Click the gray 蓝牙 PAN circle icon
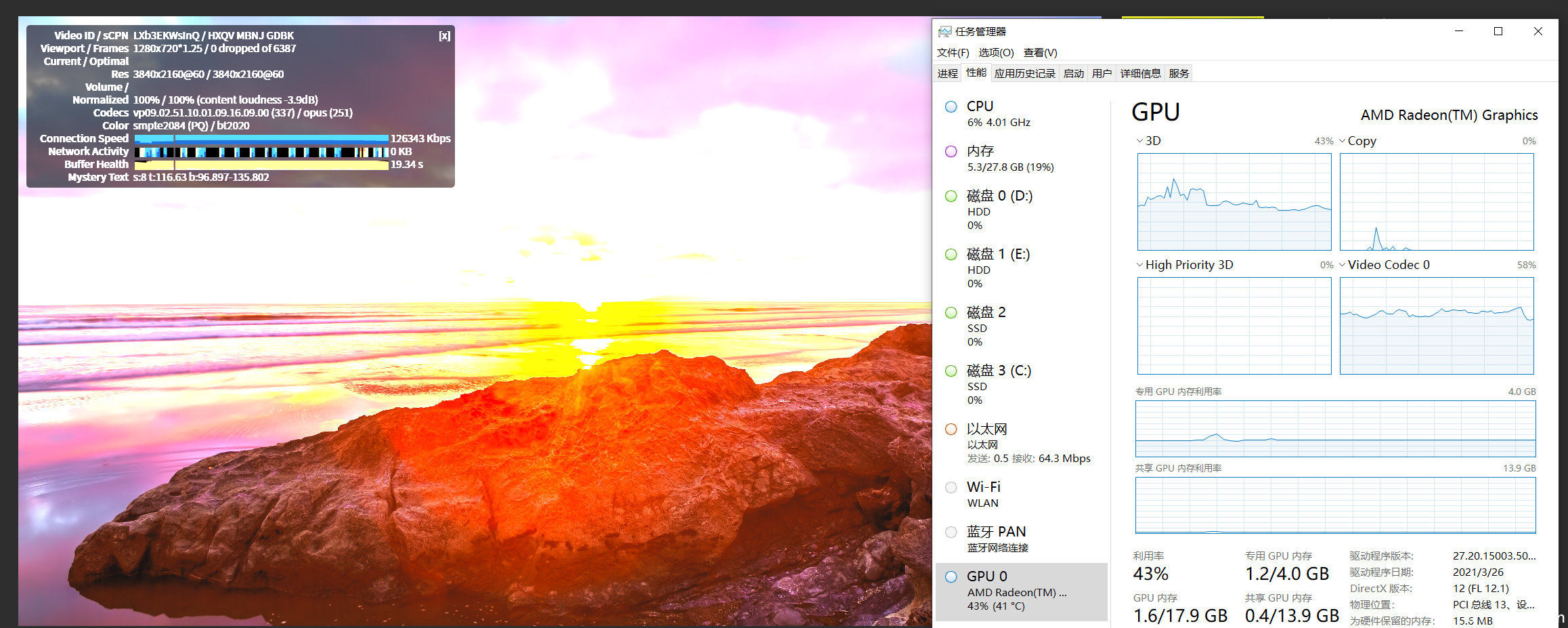 (951, 532)
